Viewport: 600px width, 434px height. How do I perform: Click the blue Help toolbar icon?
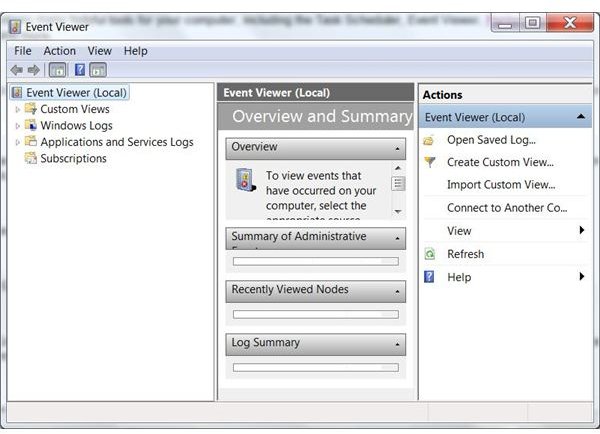(80, 70)
